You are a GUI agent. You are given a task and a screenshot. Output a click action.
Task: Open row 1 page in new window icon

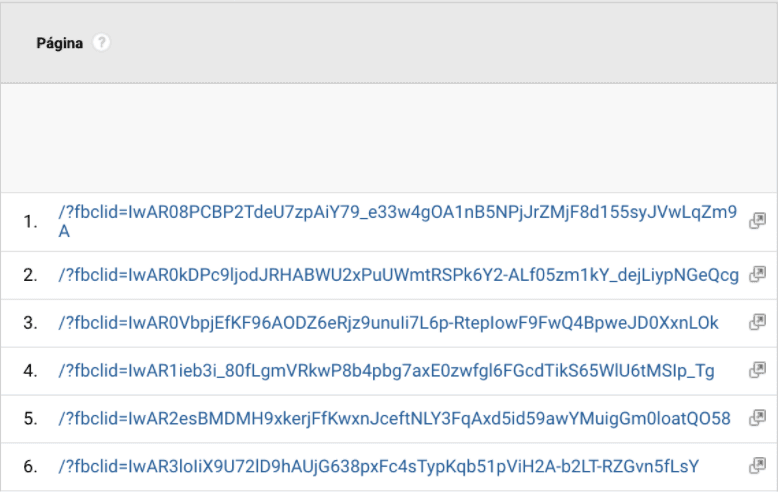757,220
